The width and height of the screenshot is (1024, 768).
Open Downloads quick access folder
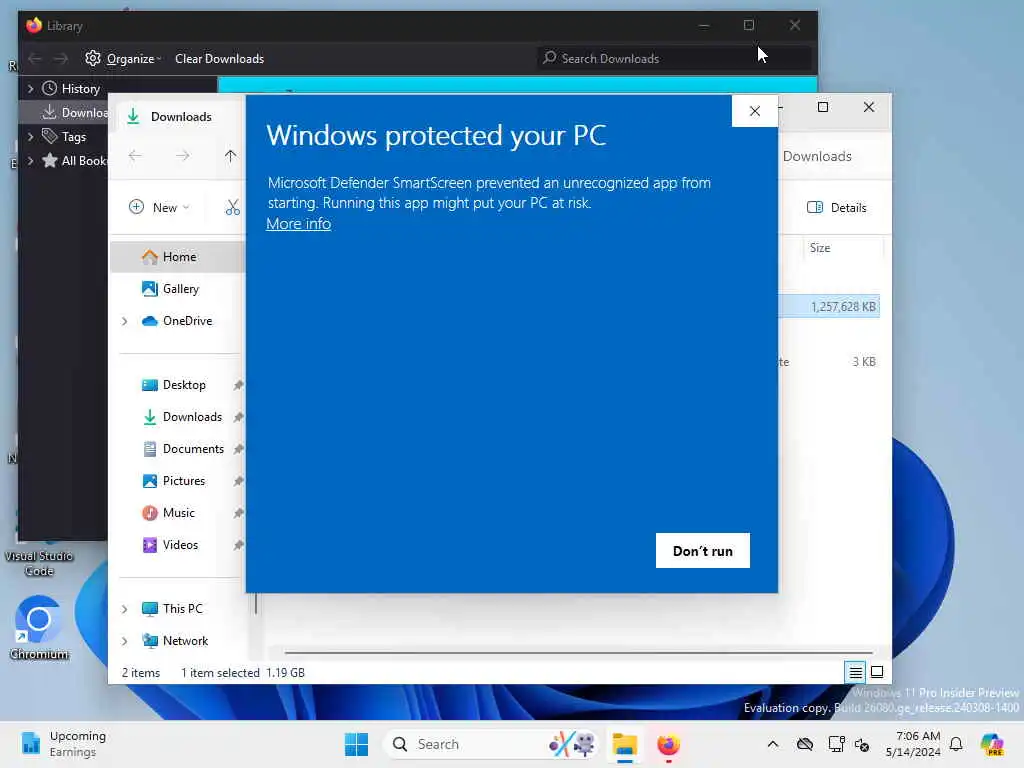point(183,417)
